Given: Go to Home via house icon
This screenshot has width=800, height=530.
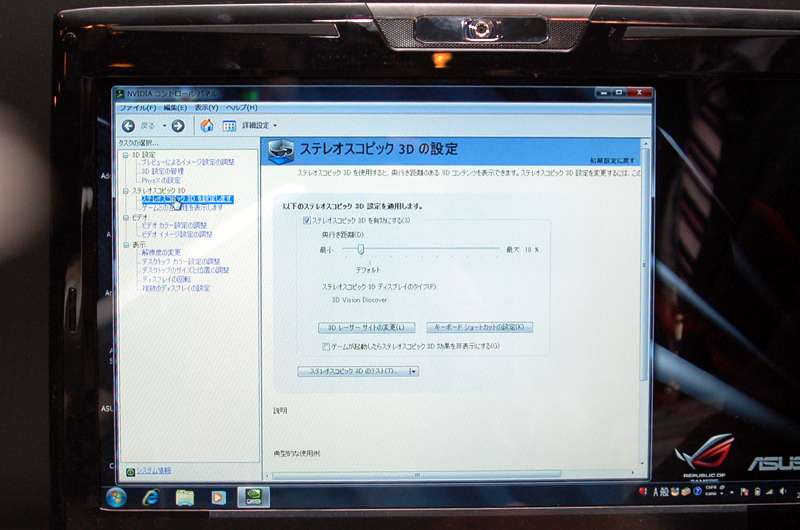Looking at the screenshot, I should (x=207, y=126).
